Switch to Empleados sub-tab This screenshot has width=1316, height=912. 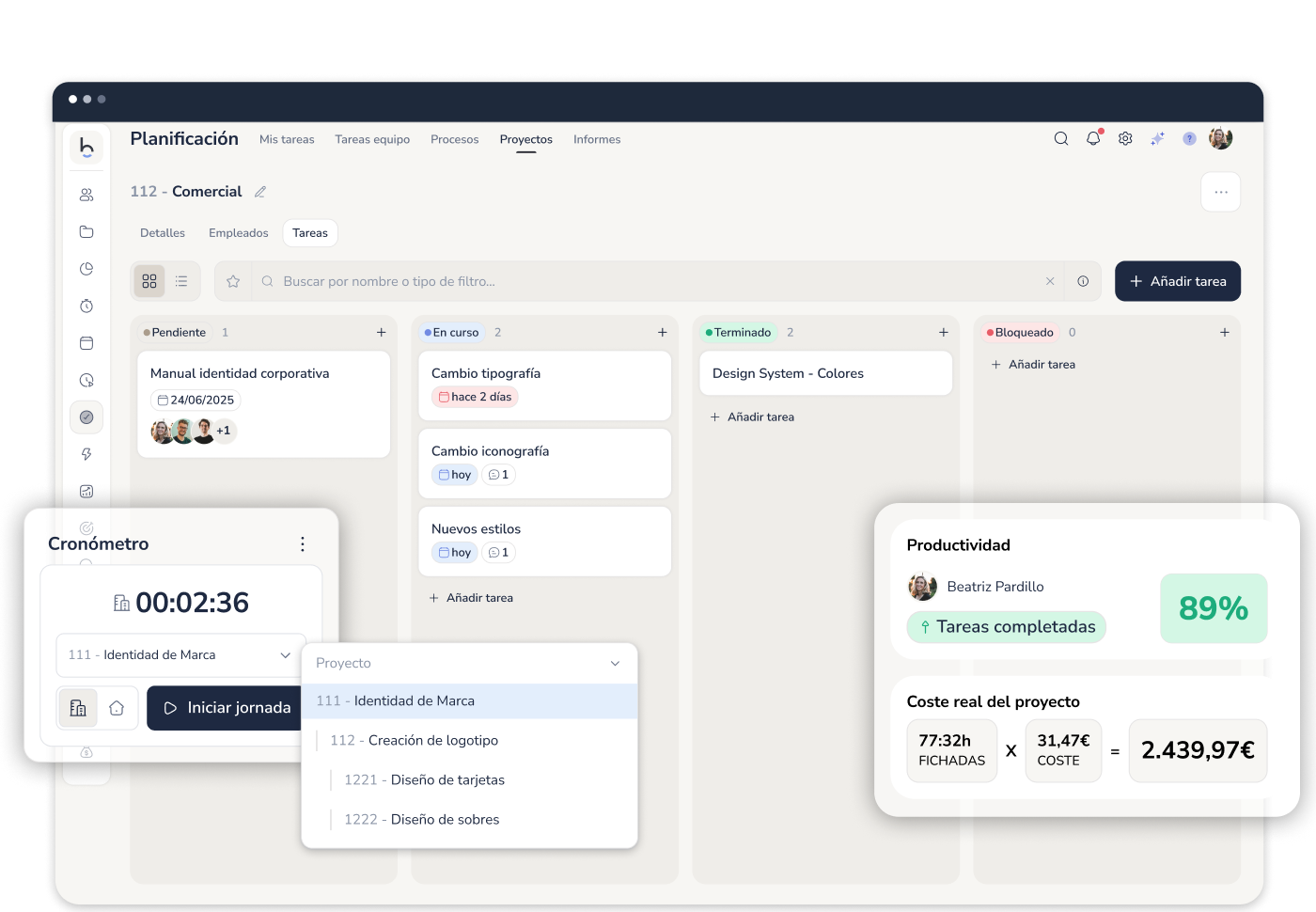(x=239, y=233)
